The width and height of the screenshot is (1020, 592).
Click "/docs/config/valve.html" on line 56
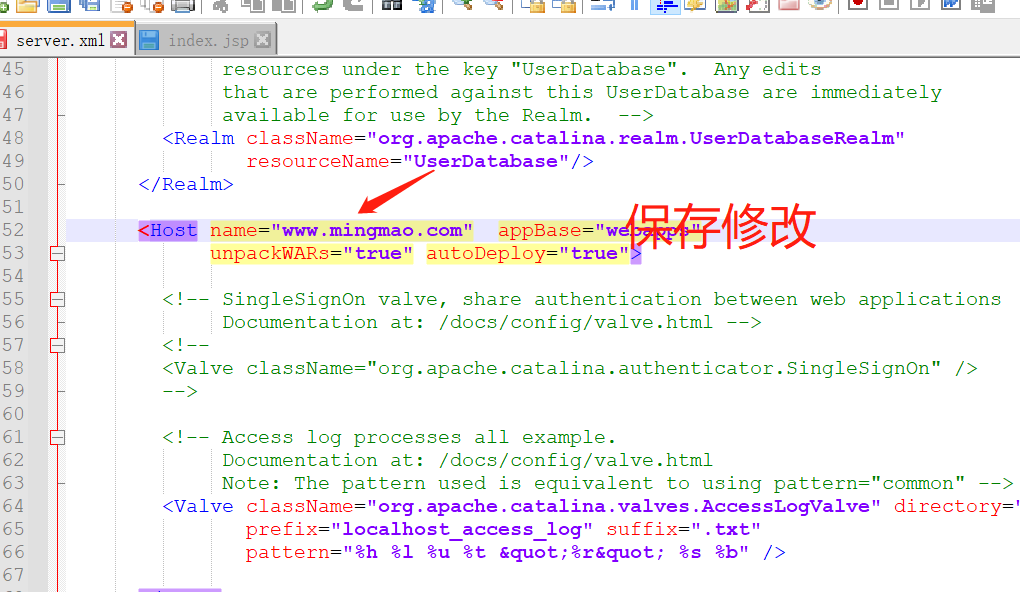click(576, 322)
